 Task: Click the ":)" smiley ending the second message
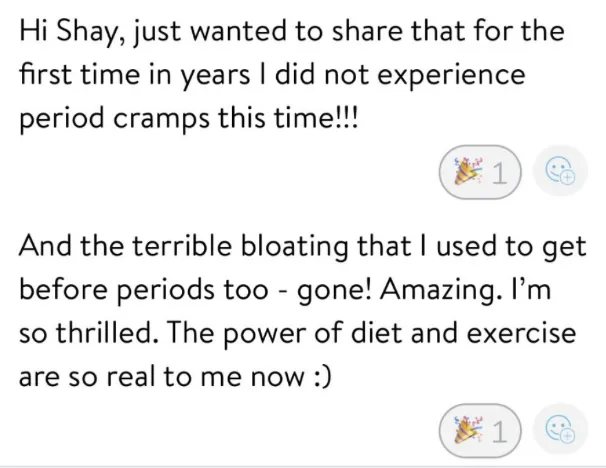coord(321,379)
